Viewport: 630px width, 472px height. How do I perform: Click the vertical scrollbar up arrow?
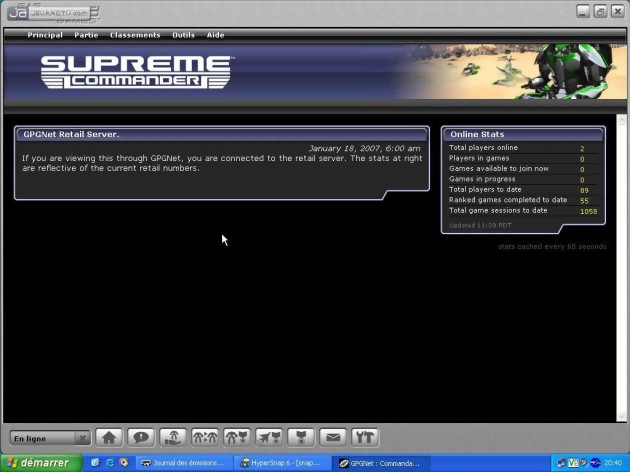tap(622, 121)
